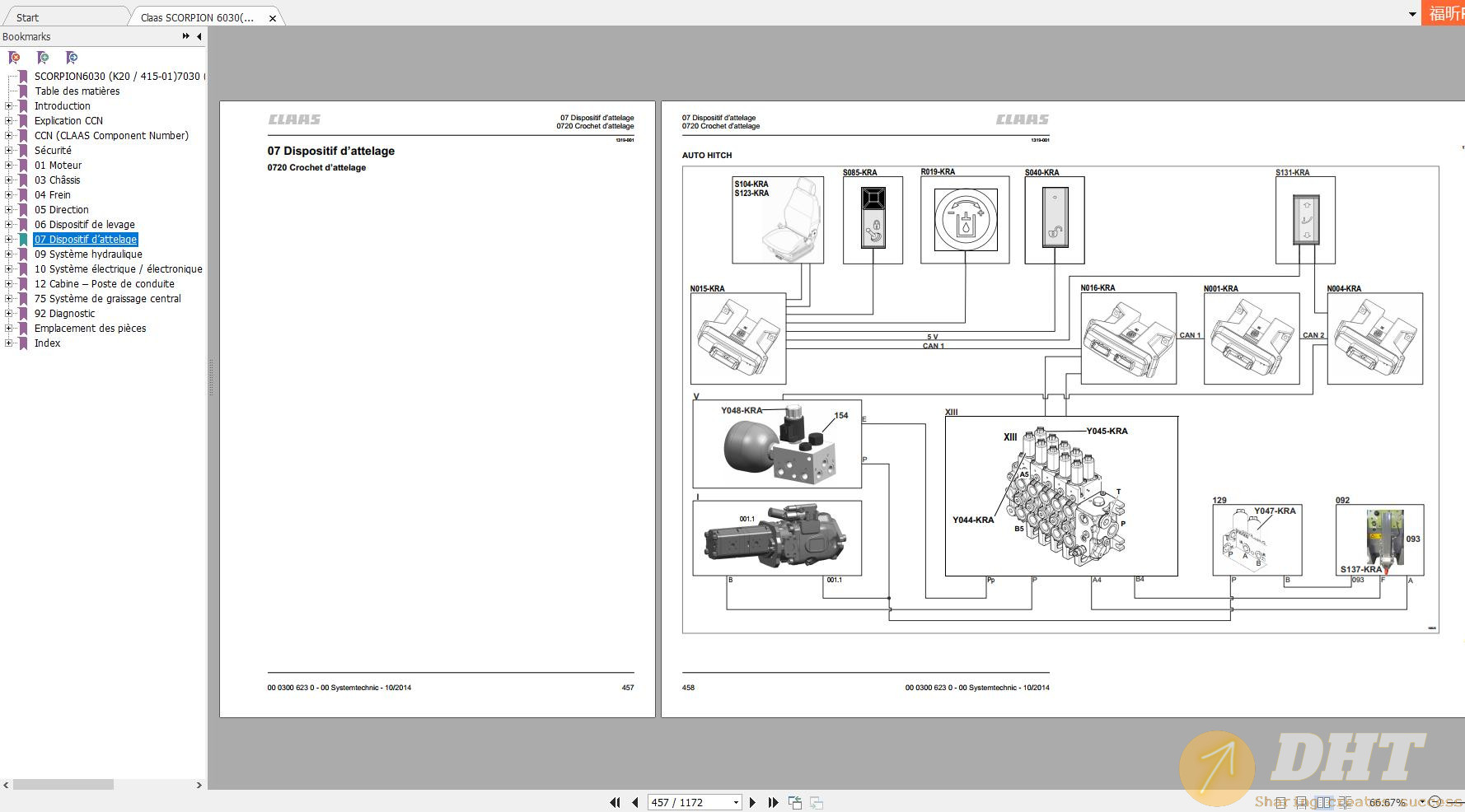
Task: Expand the CCN (CLAAS Component Number) node
Action: 9,135
